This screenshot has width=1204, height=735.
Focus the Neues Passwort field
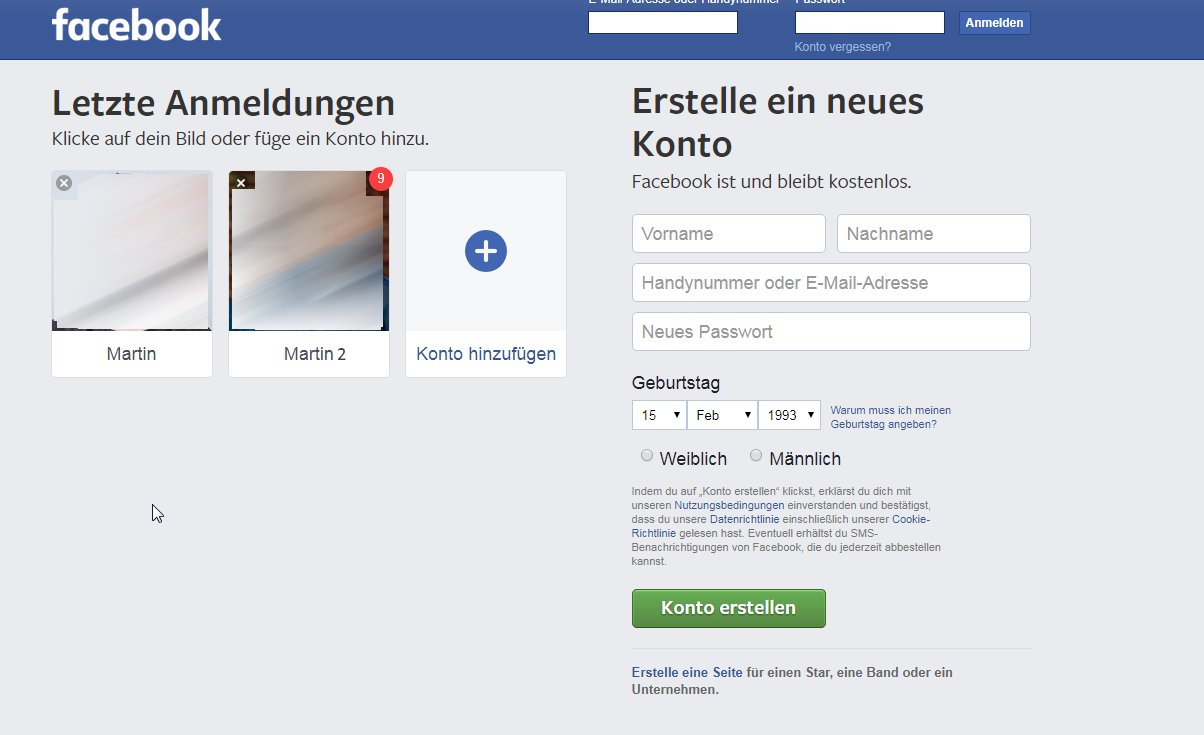click(x=831, y=332)
